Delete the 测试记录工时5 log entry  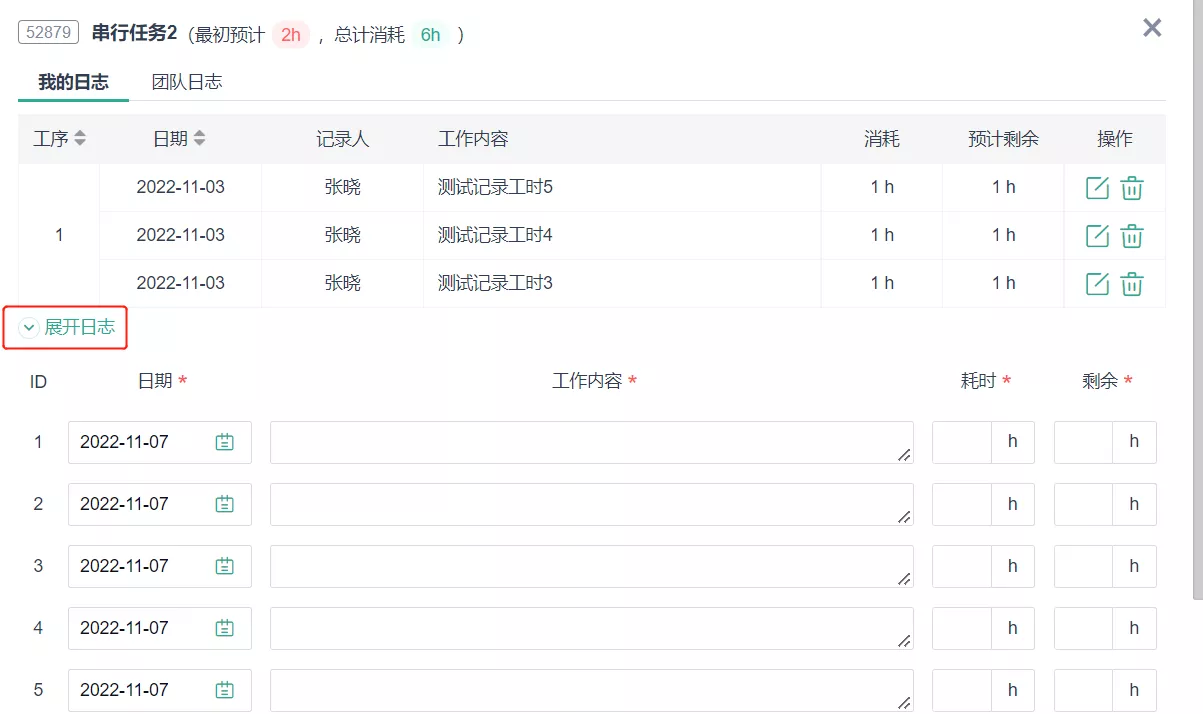1132,188
